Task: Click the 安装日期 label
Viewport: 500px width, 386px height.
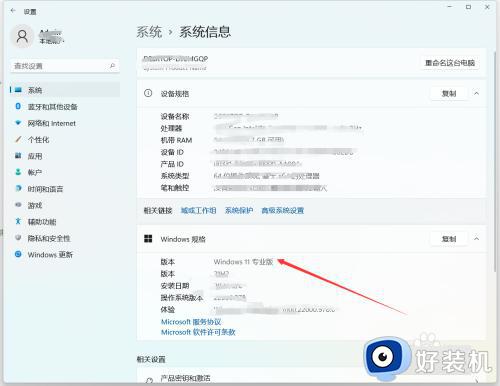Action: coord(175,286)
